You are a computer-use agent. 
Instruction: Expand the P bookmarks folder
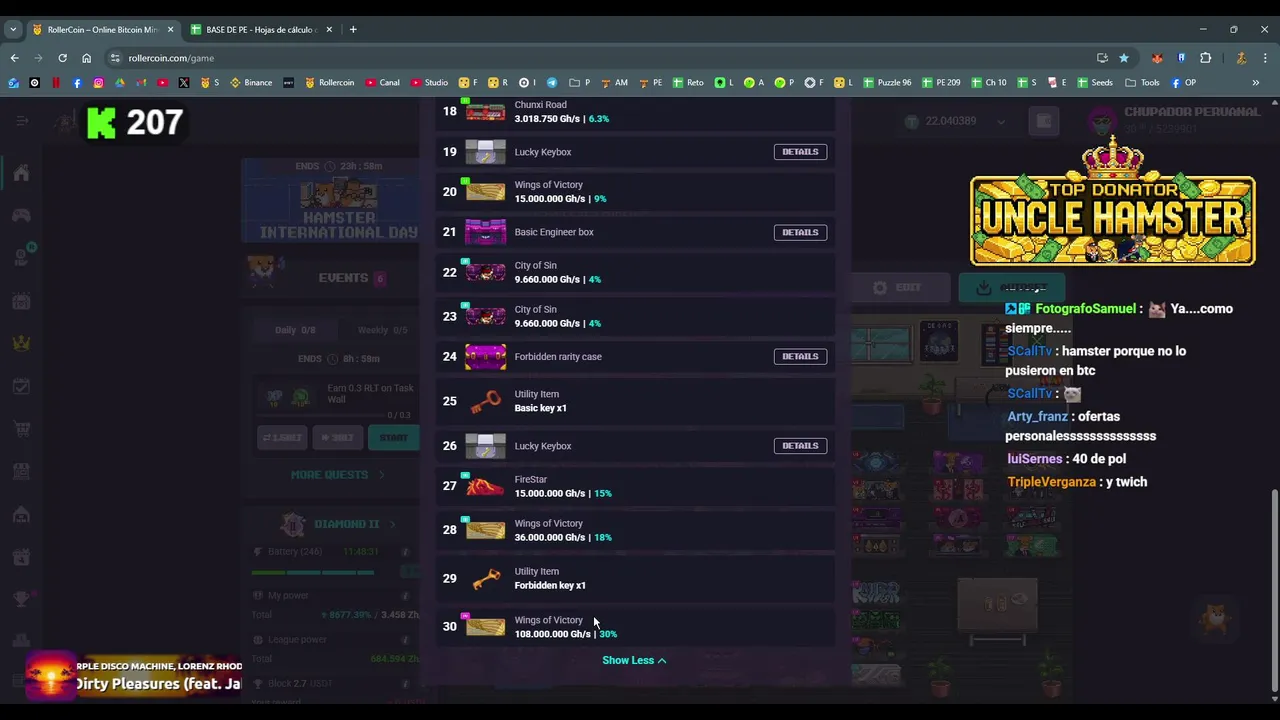tap(580, 83)
